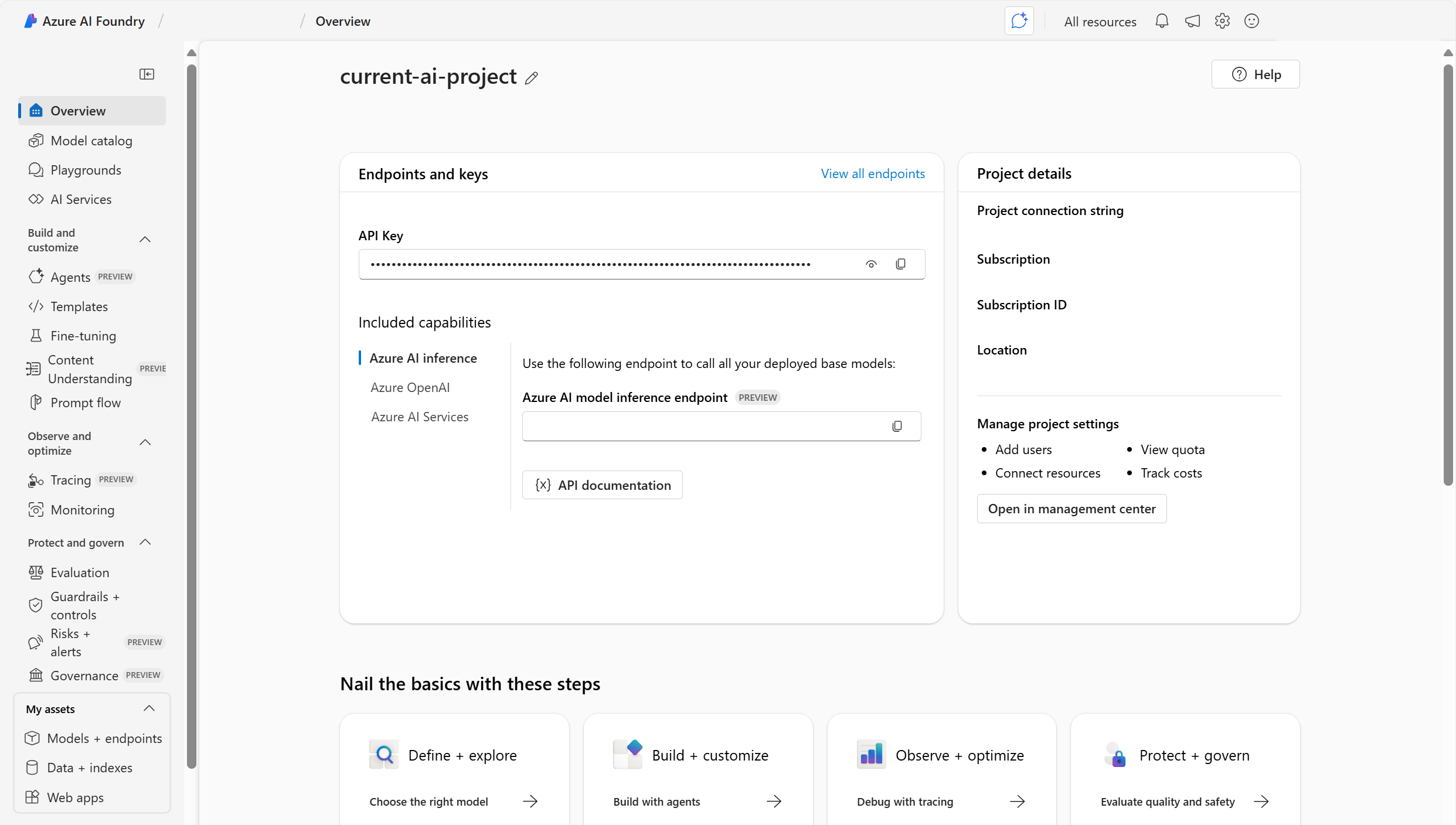Click Evaluate quality and safety arrow
Screen dimensions: 1456x825
(x=1261, y=802)
